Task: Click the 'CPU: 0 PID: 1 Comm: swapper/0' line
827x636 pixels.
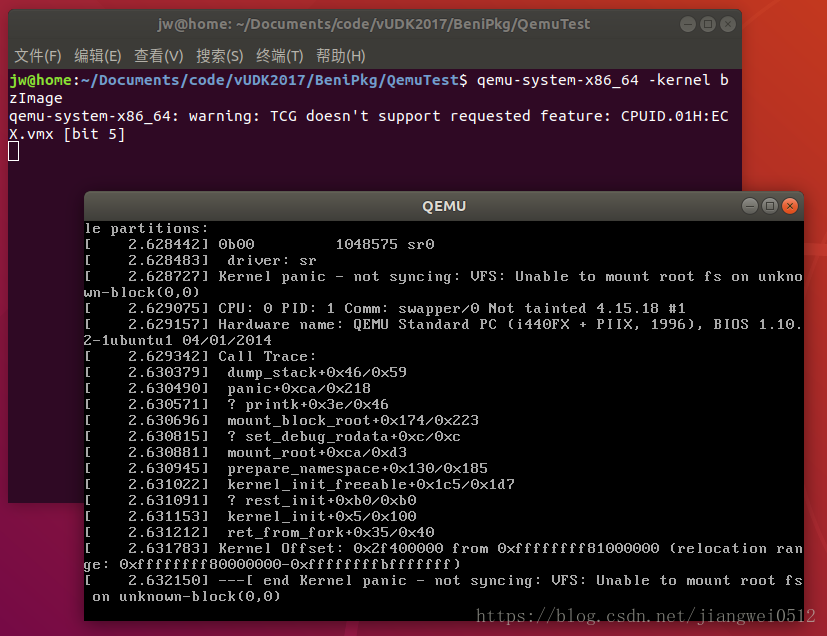Action: (385, 309)
